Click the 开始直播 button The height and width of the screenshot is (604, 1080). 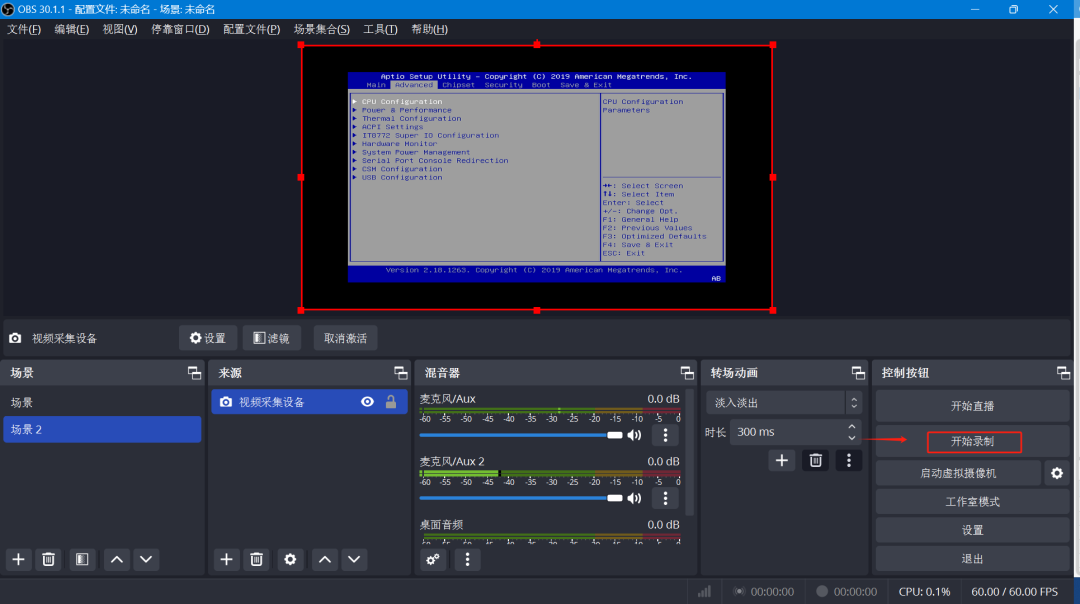coord(973,406)
